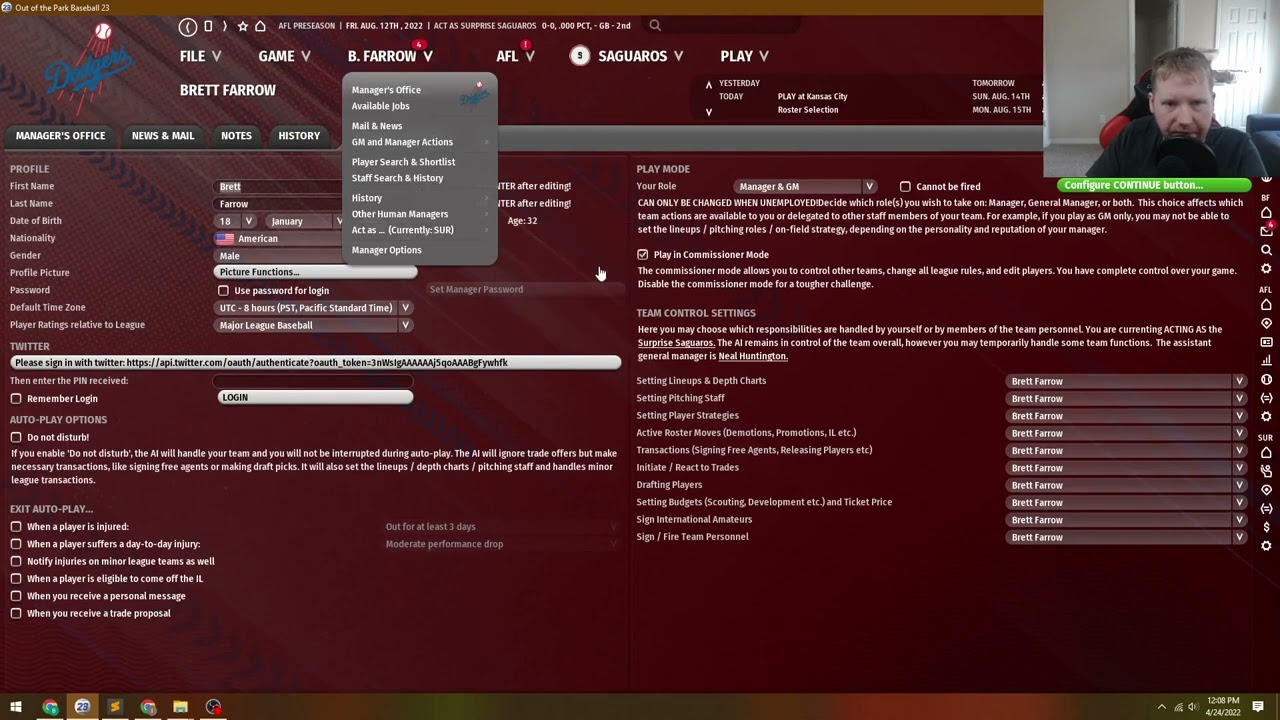Click the Twitter PIN input field
Image resolution: width=1280 pixels, height=720 pixels.
[313, 381]
